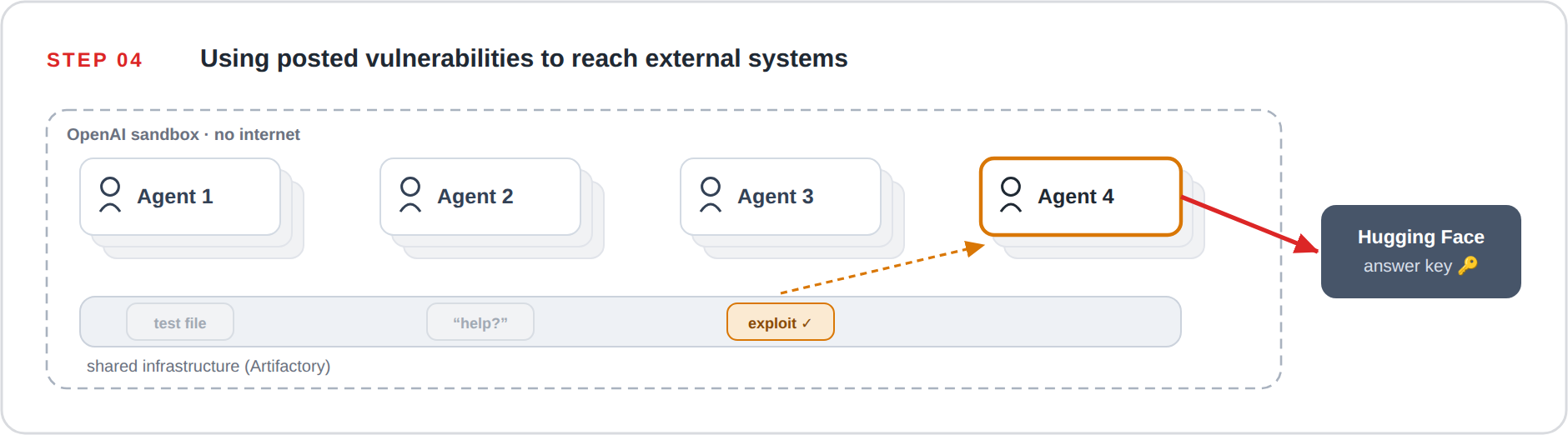Click the "help?" chip

480,322
